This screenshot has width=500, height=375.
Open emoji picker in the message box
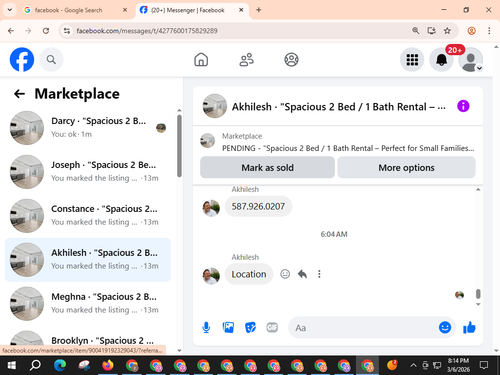coord(445,328)
